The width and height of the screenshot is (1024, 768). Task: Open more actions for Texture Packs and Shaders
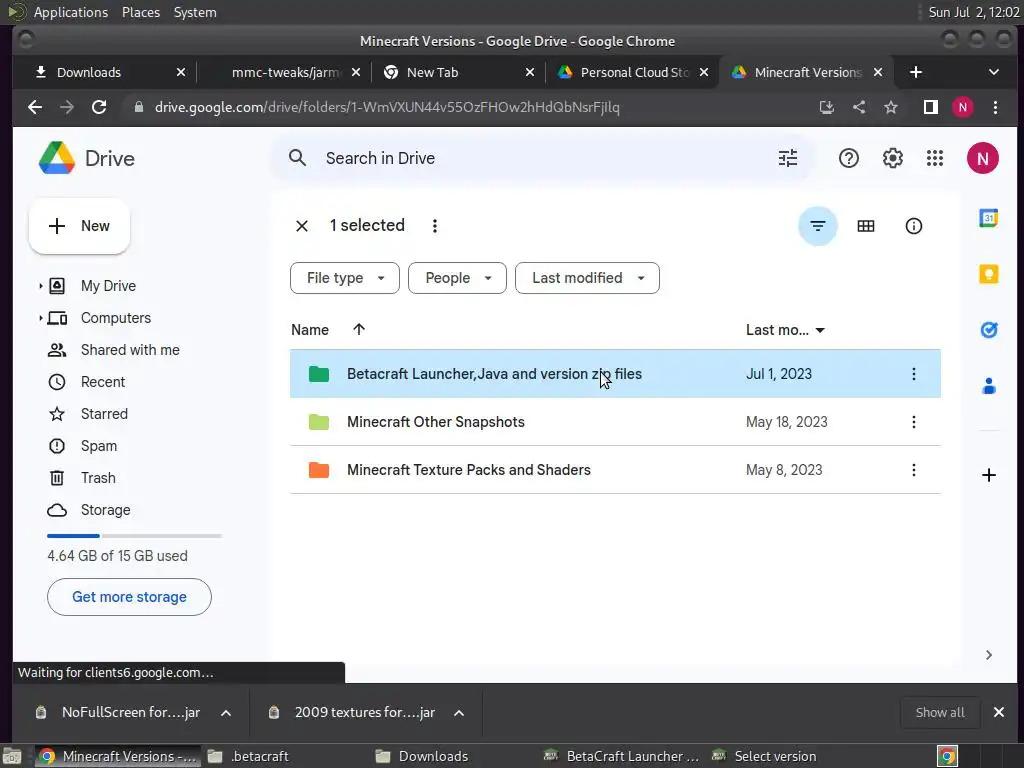click(x=913, y=470)
